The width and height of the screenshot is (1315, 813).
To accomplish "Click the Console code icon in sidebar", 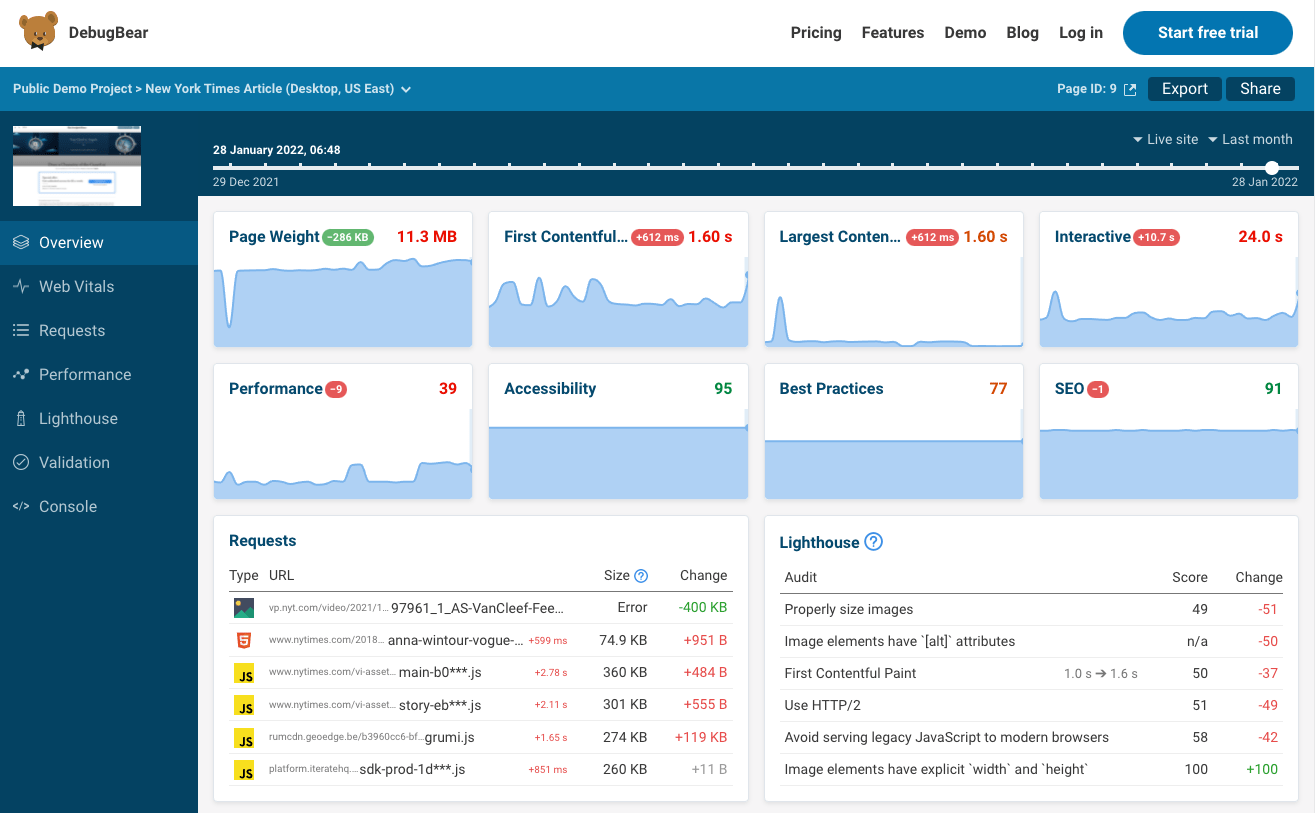I will (x=20, y=506).
